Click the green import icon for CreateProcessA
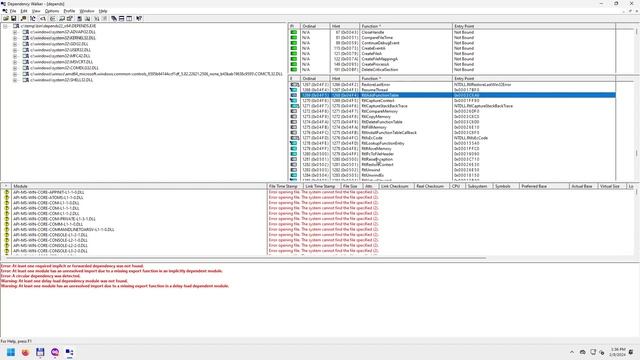Viewport: 640px width, 360px height. coord(293,64)
